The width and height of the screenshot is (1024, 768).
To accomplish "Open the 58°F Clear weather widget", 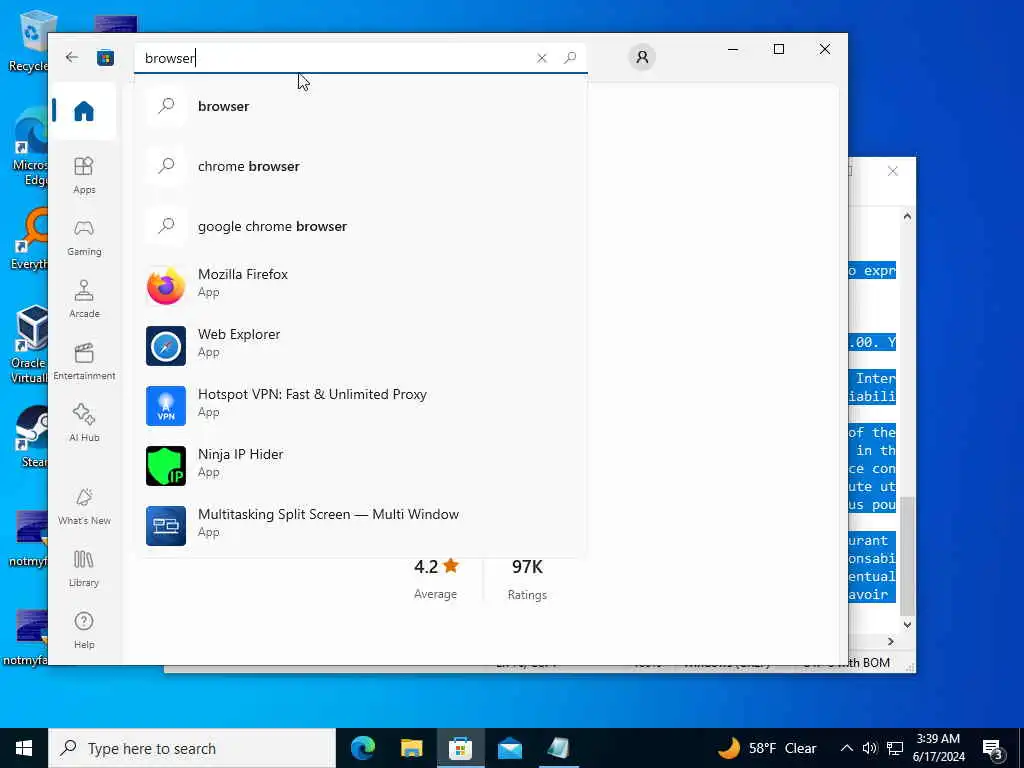I will 767,748.
